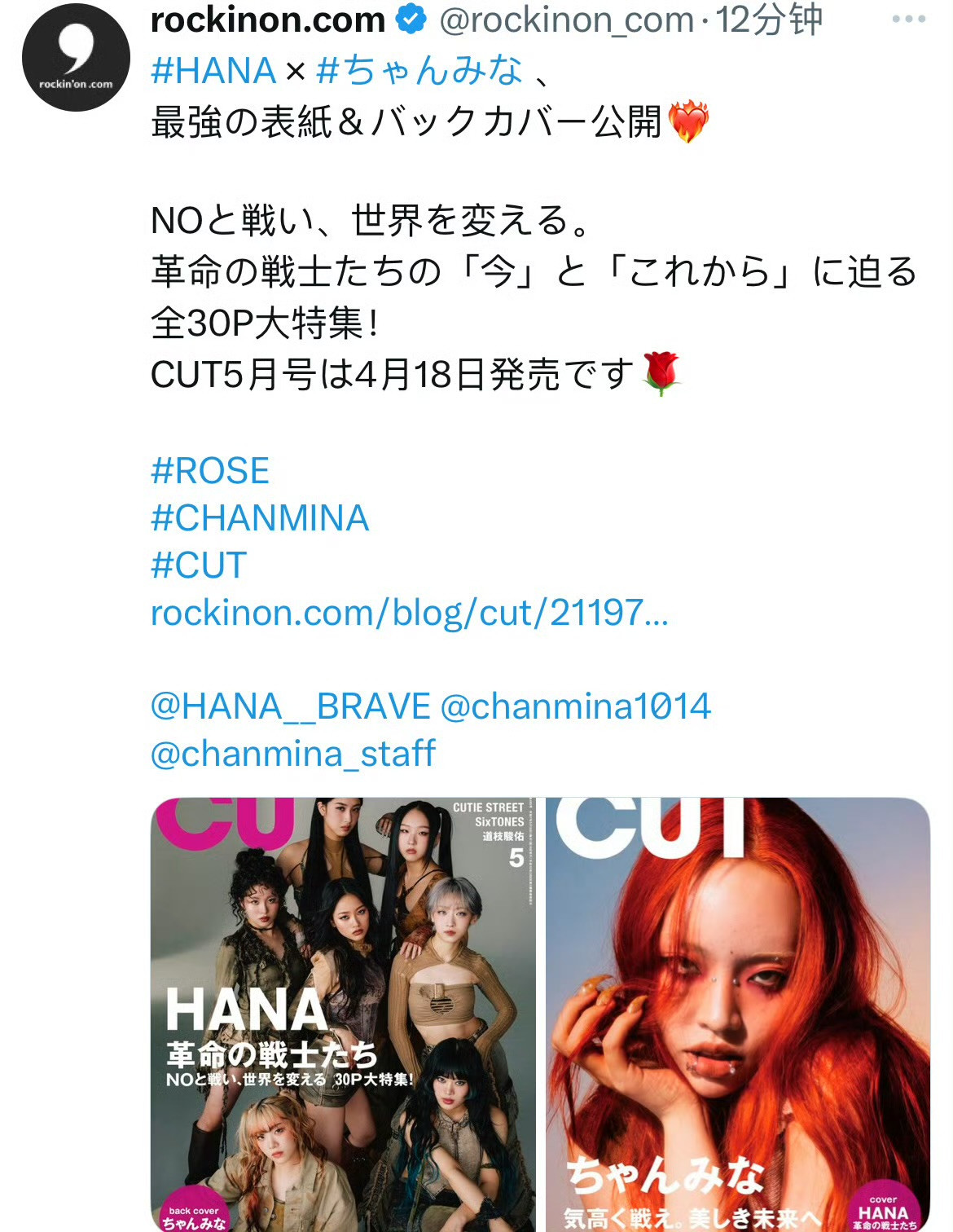
Task: Open the #ちゃんみな hashtag
Action: pyautogui.click(x=419, y=71)
